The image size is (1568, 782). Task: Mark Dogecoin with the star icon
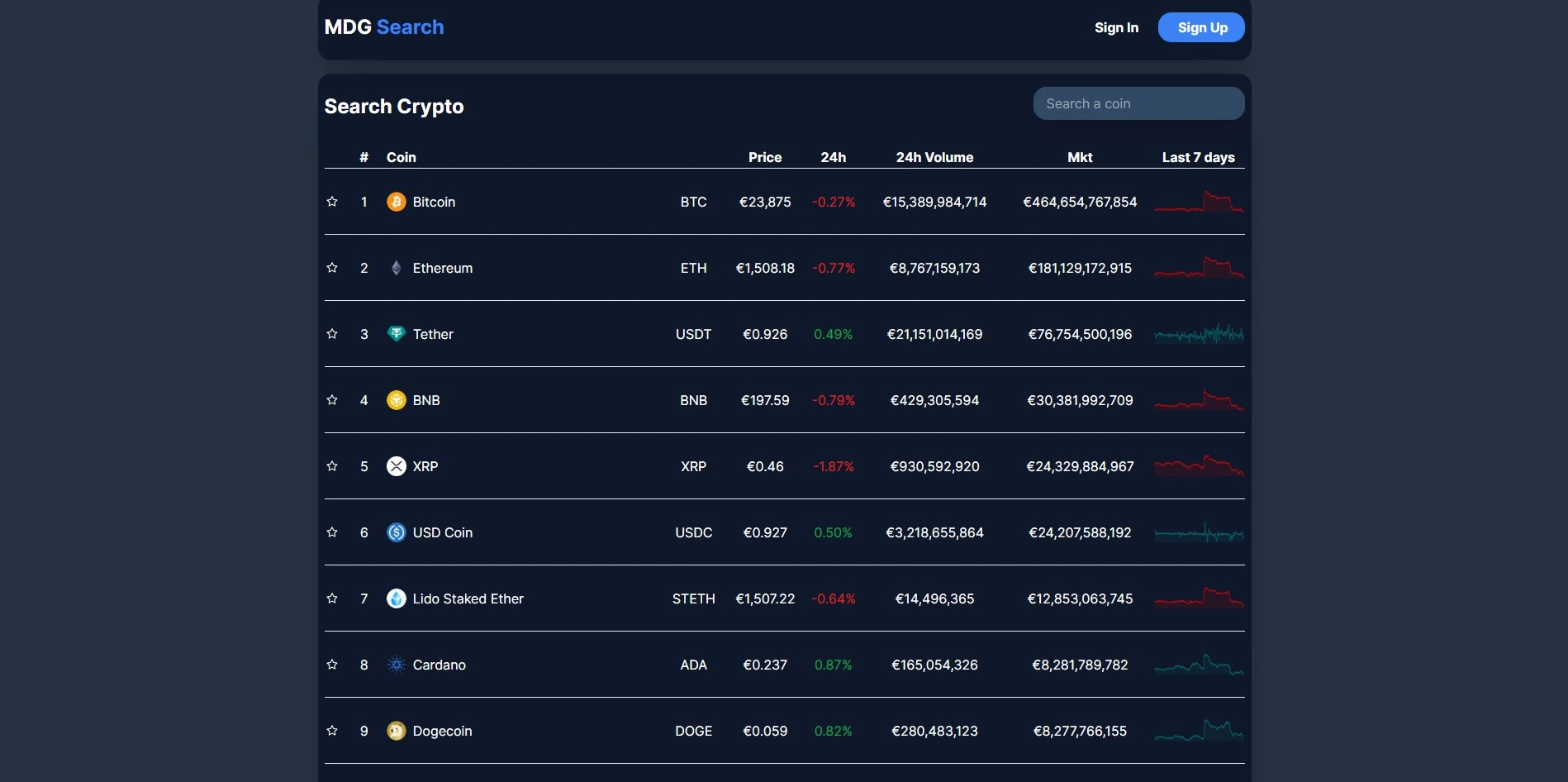(x=332, y=731)
